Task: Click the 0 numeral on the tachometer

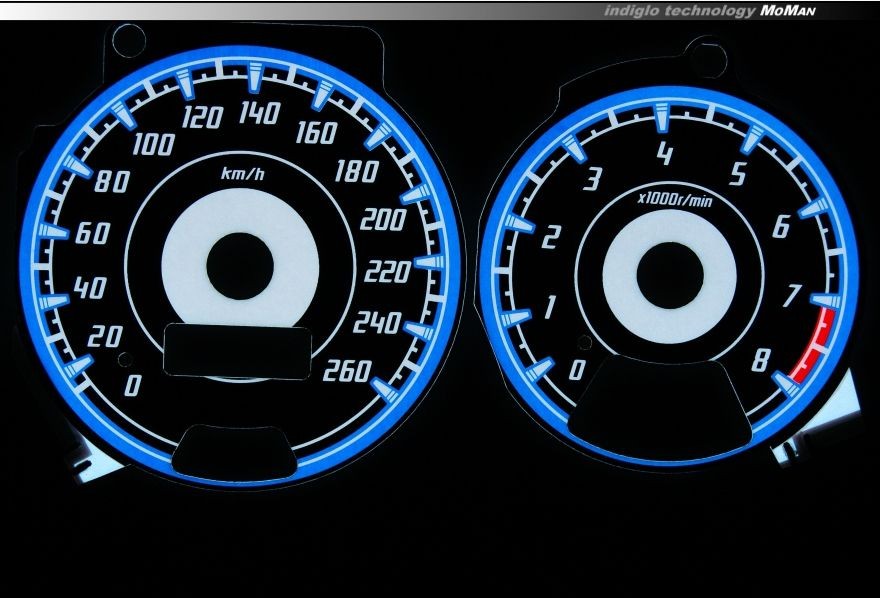Action: coord(576,372)
